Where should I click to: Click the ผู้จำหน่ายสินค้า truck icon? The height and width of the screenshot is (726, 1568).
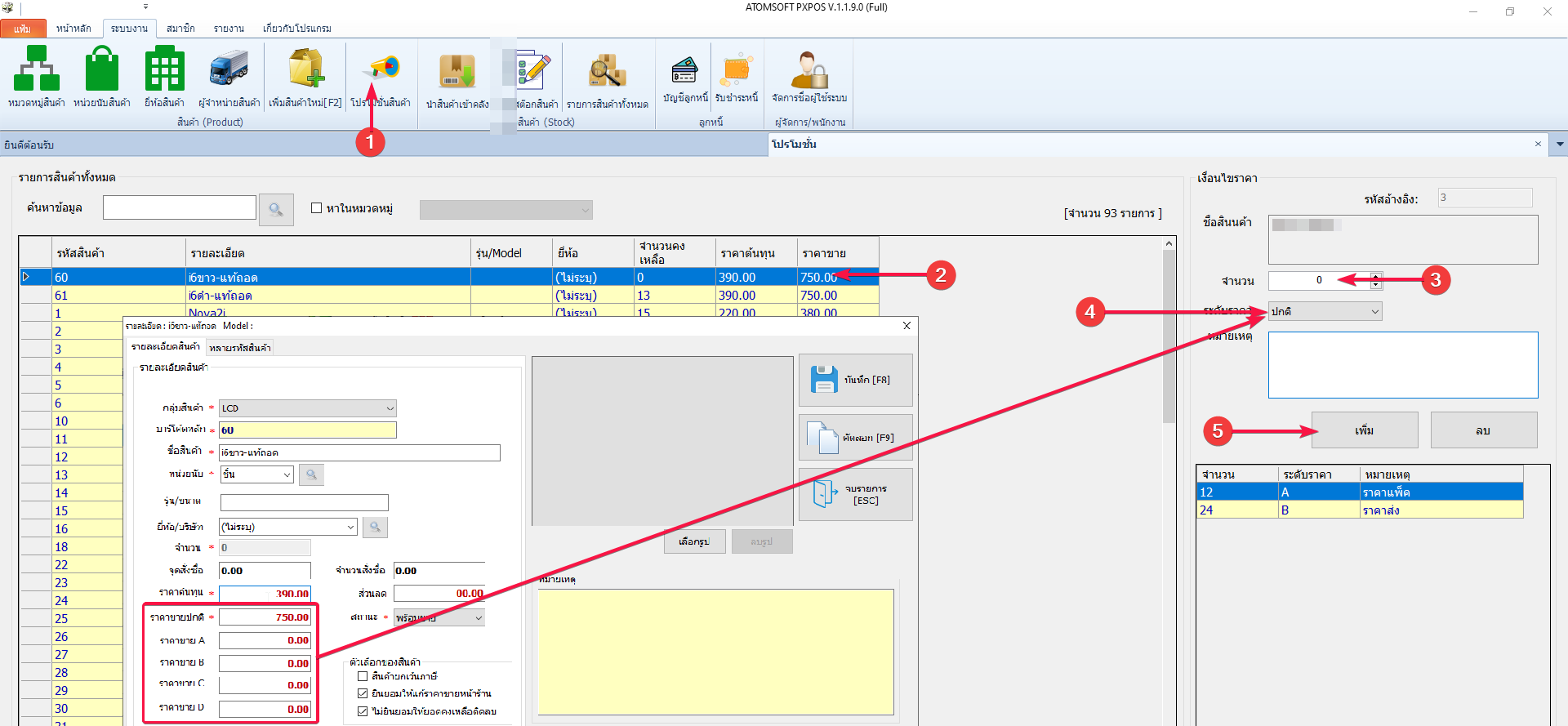pos(229,69)
